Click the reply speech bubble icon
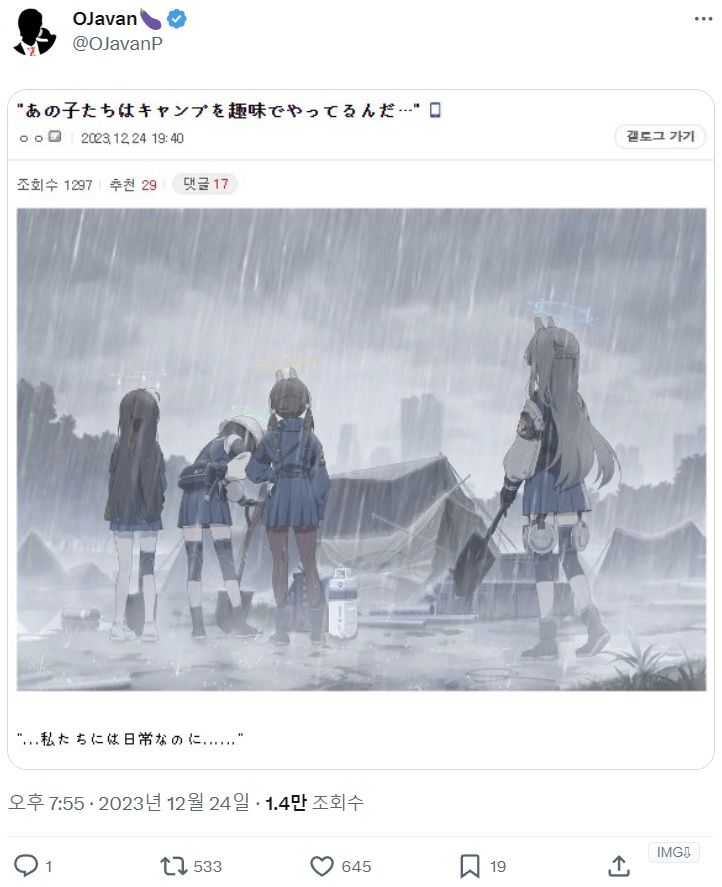722x887 pixels. [25, 866]
